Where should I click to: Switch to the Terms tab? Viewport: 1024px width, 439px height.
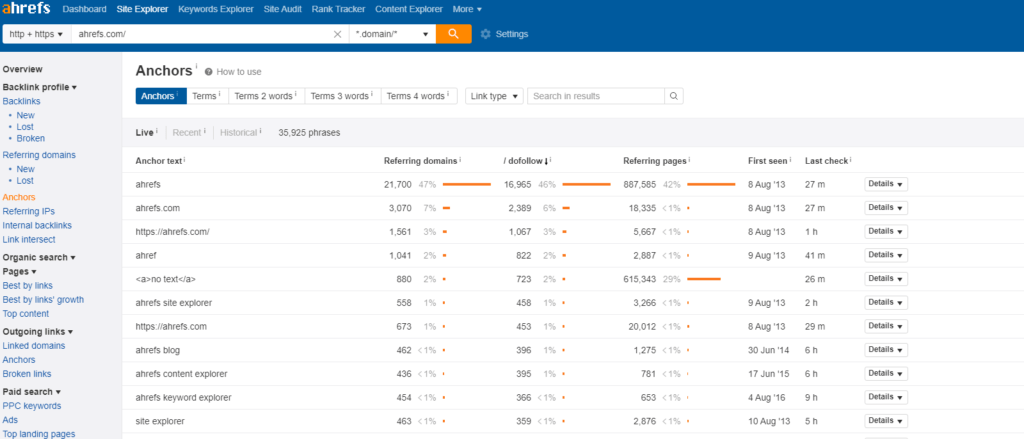tap(206, 96)
